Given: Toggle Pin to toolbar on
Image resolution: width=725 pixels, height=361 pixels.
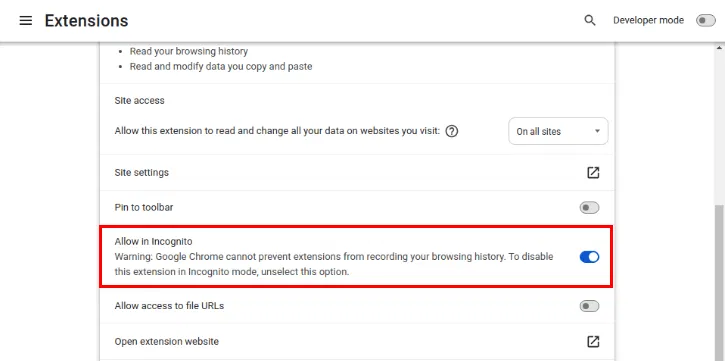Looking at the screenshot, I should [589, 208].
